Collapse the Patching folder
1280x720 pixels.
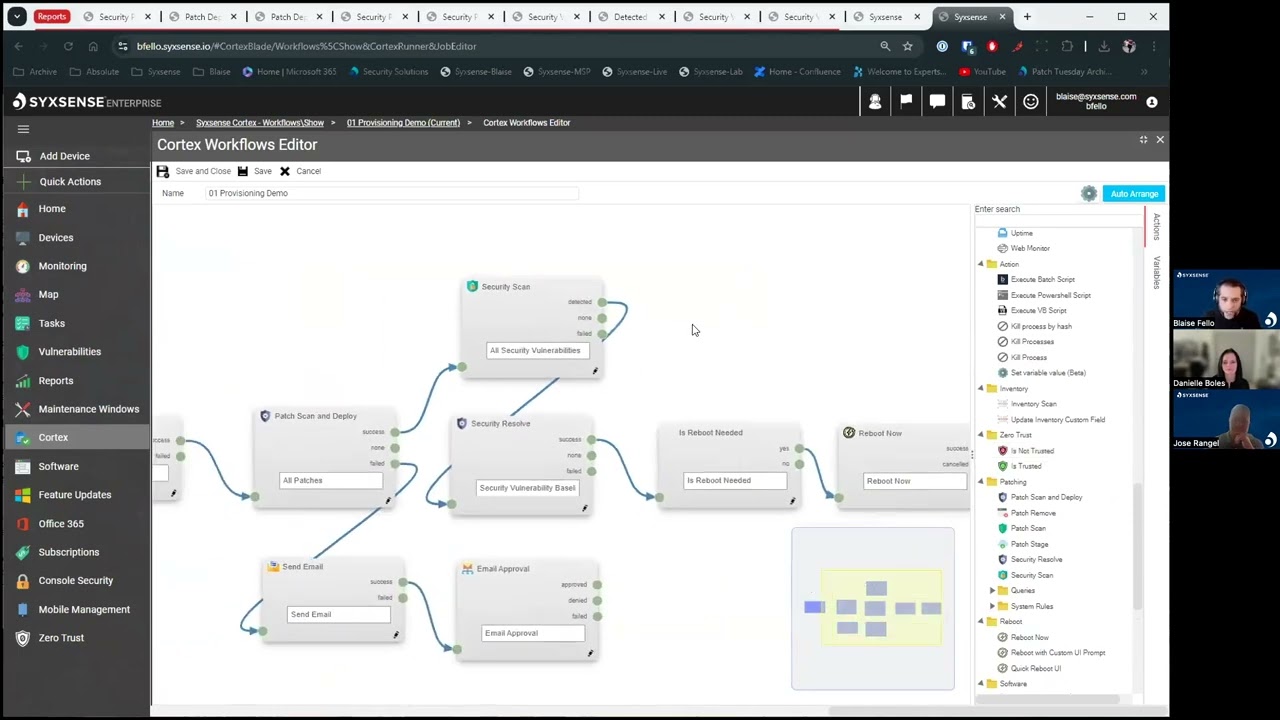tap(981, 482)
